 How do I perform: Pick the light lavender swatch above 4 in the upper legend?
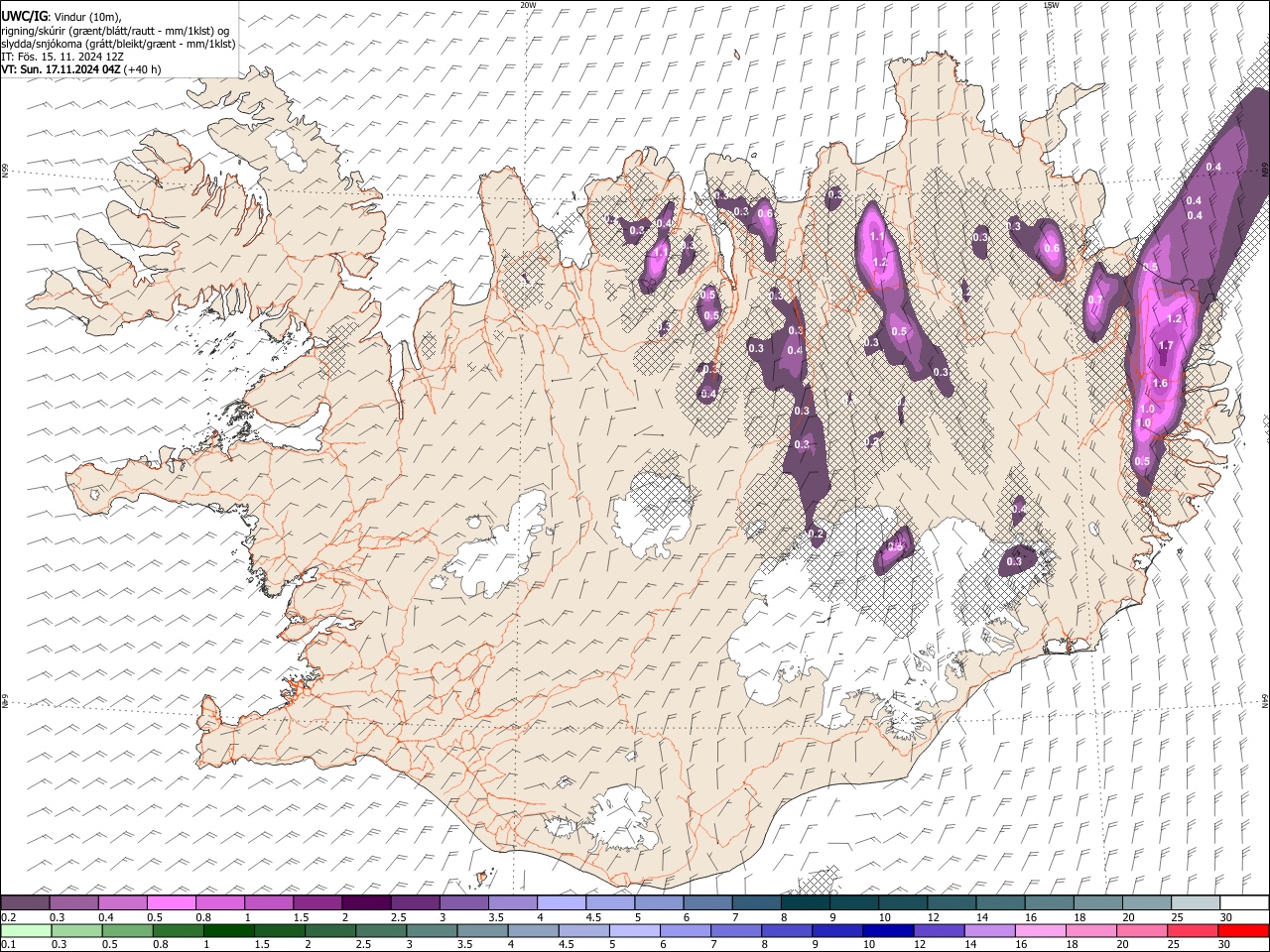(562, 902)
